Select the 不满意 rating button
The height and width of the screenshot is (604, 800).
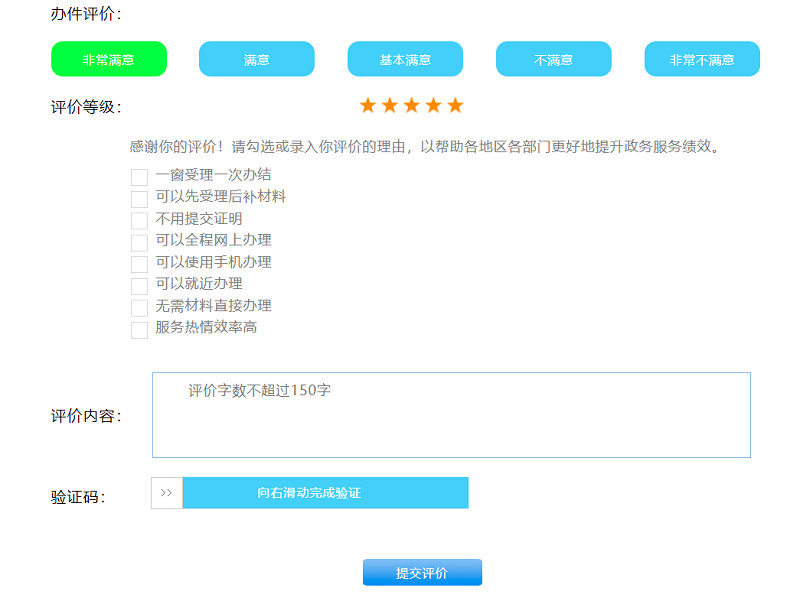pos(553,59)
